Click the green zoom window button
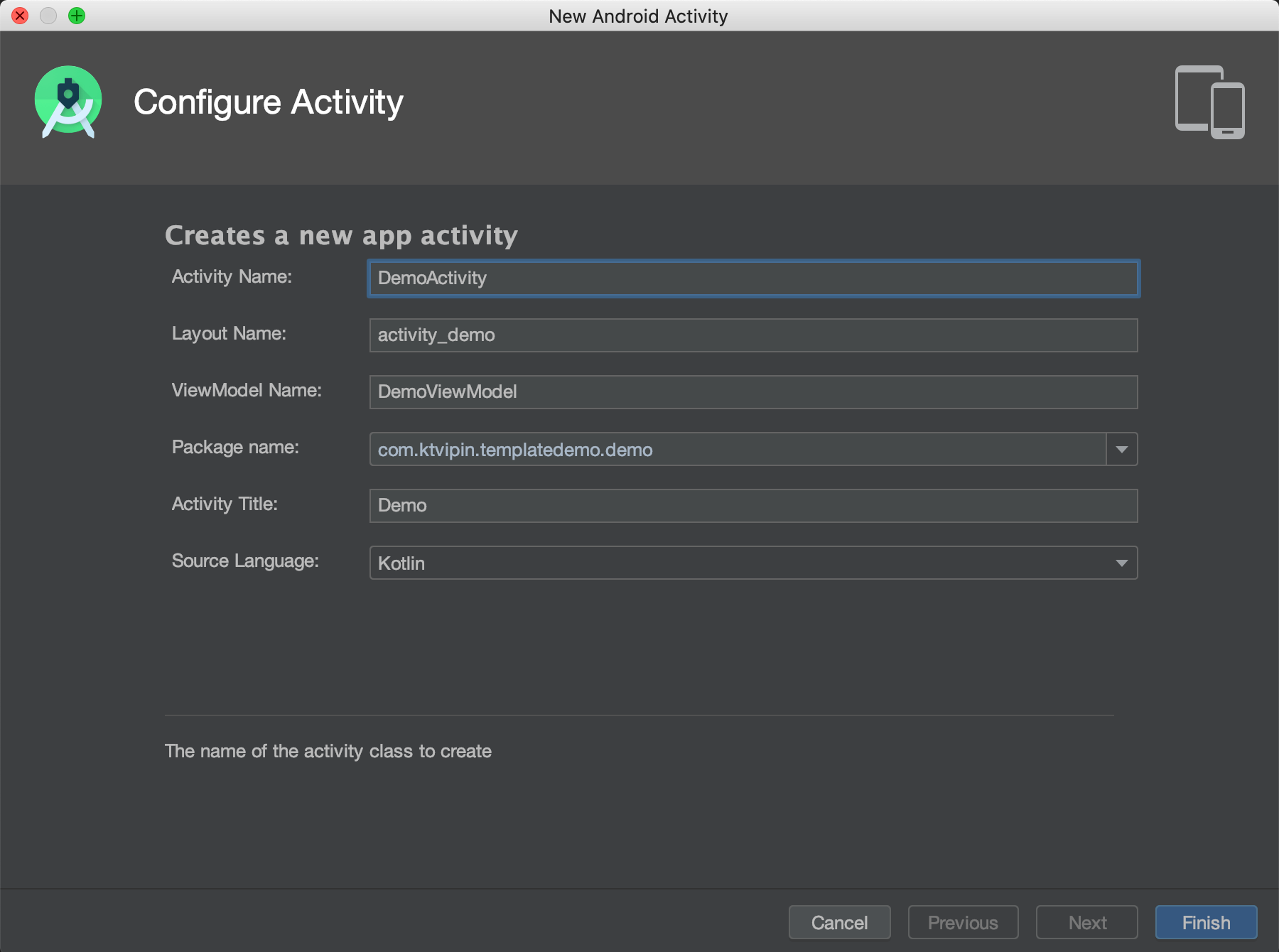 pos(77,16)
